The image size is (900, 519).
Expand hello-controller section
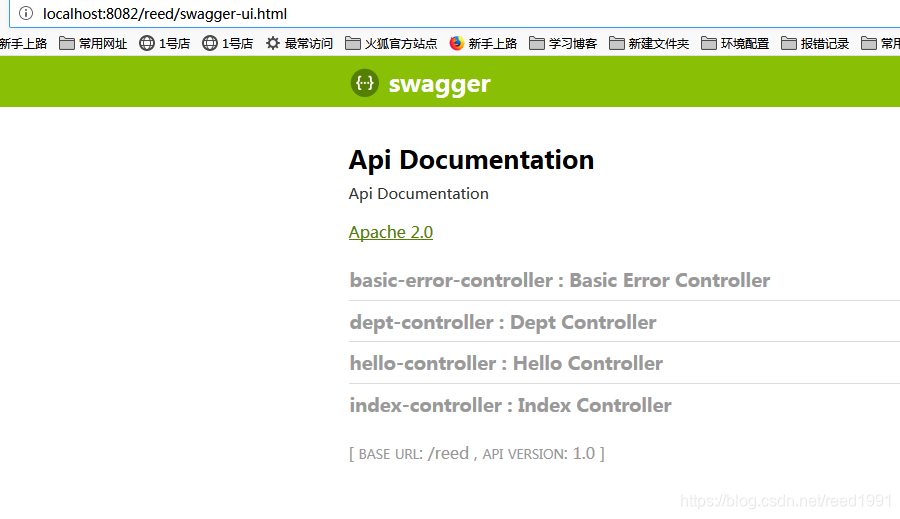[506, 363]
